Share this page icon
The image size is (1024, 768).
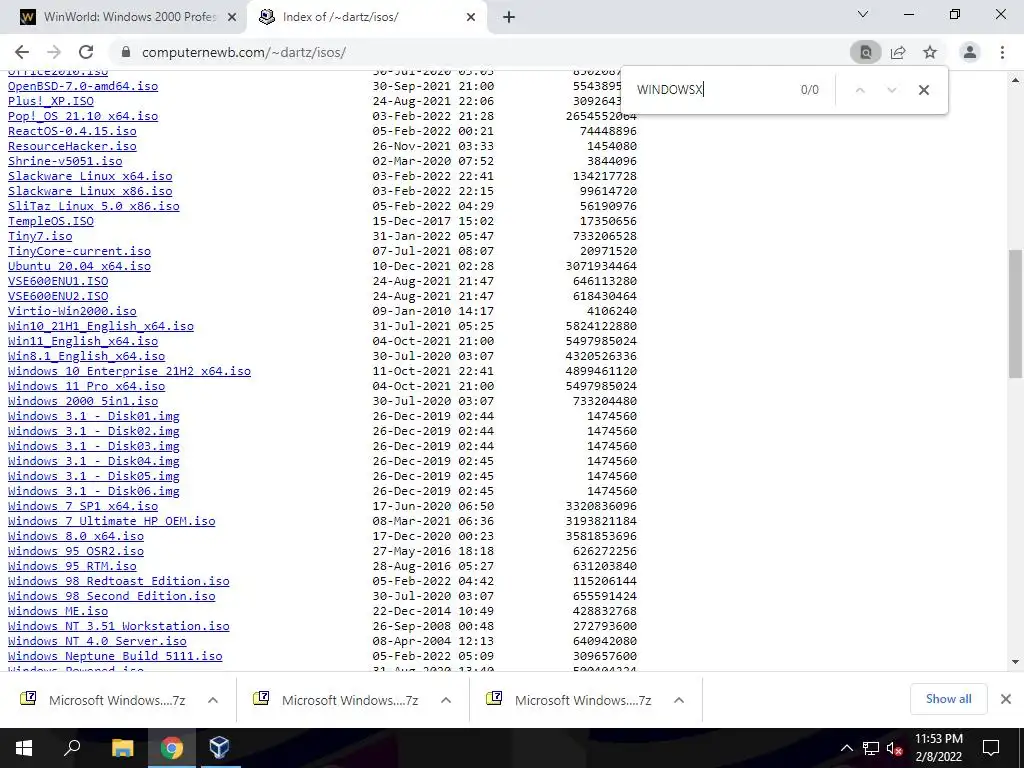[x=898, y=52]
